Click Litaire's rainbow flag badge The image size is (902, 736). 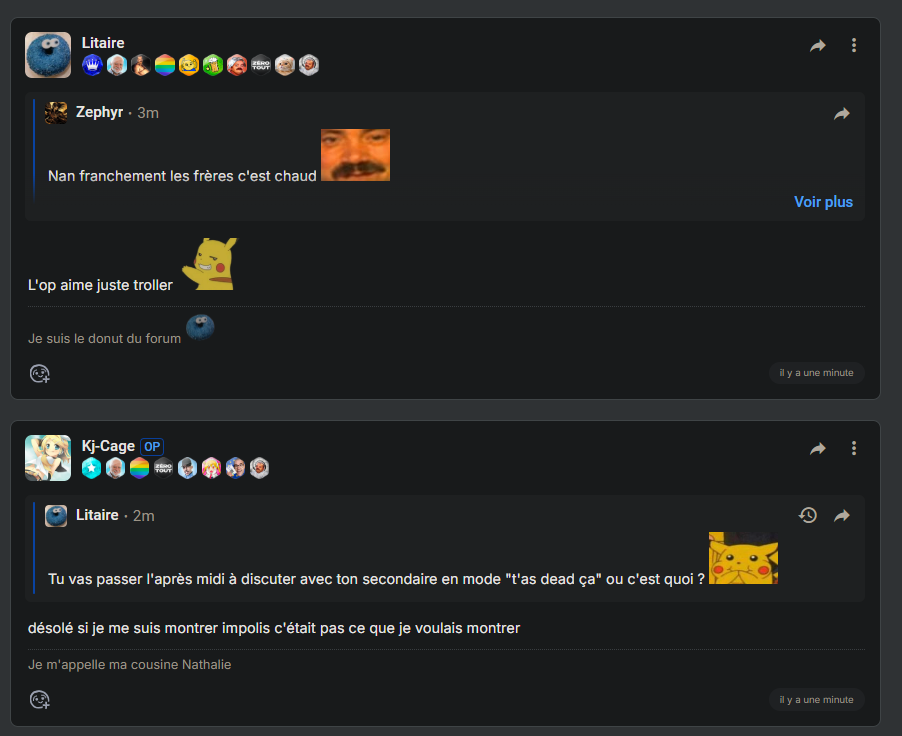[165, 65]
